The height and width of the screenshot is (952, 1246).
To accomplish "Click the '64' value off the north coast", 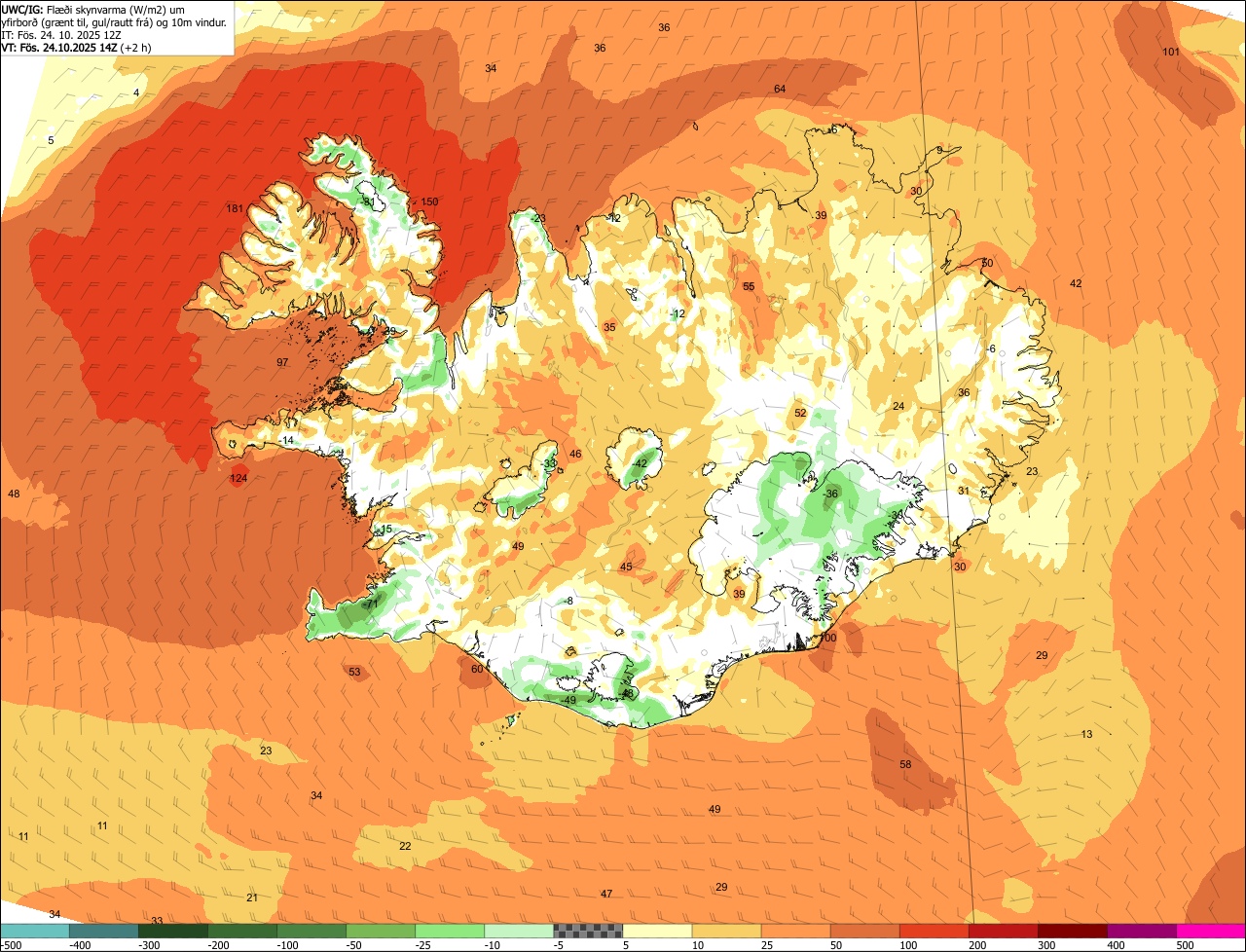I will point(780,90).
